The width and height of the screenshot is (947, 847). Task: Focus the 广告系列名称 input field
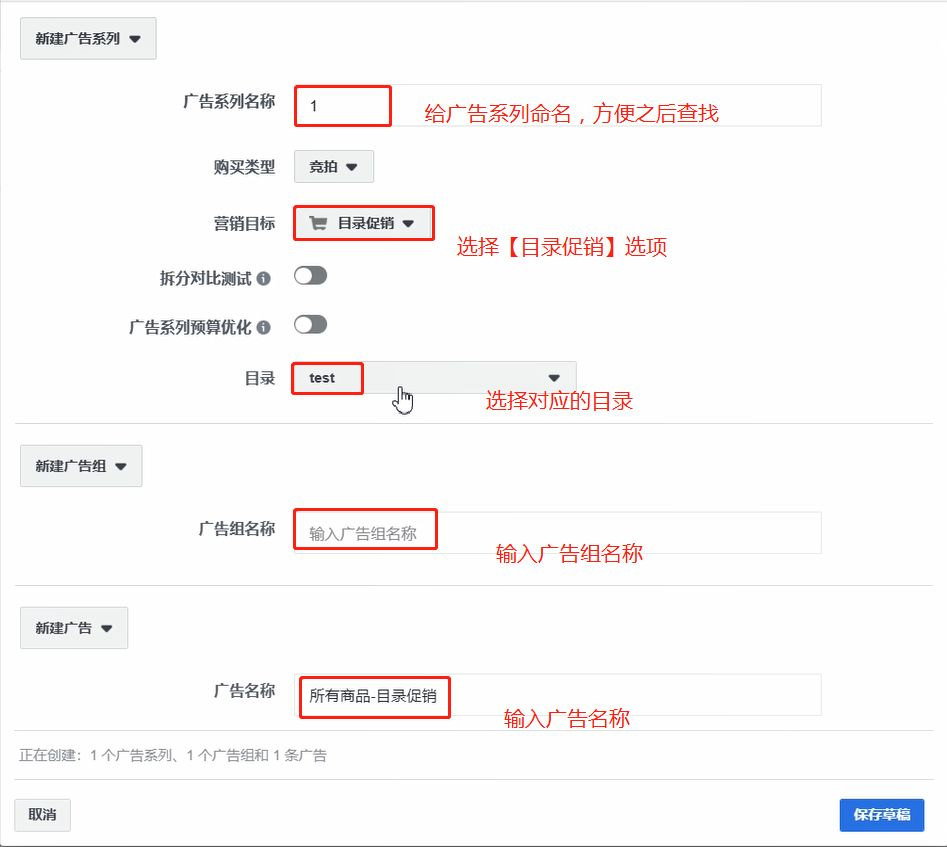click(557, 106)
